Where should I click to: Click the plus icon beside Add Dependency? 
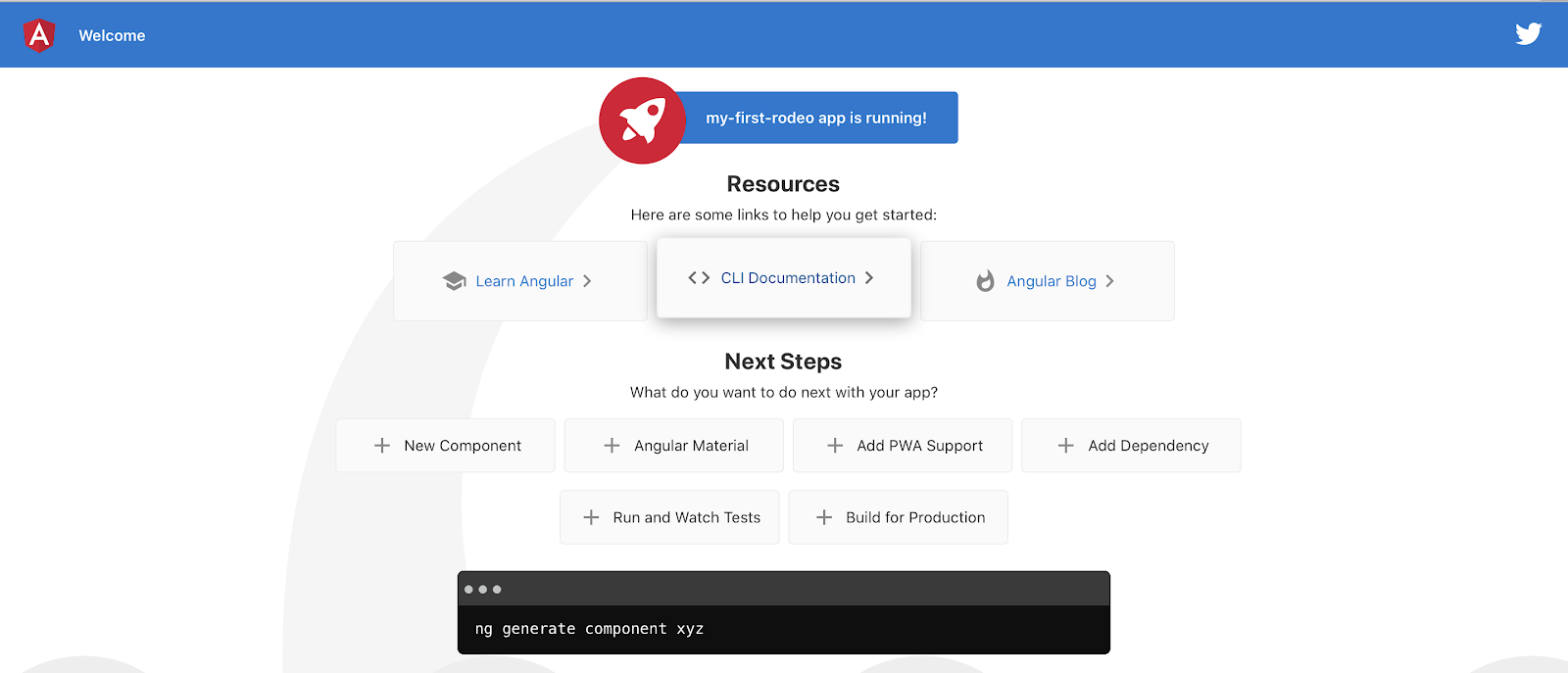[1066, 446]
